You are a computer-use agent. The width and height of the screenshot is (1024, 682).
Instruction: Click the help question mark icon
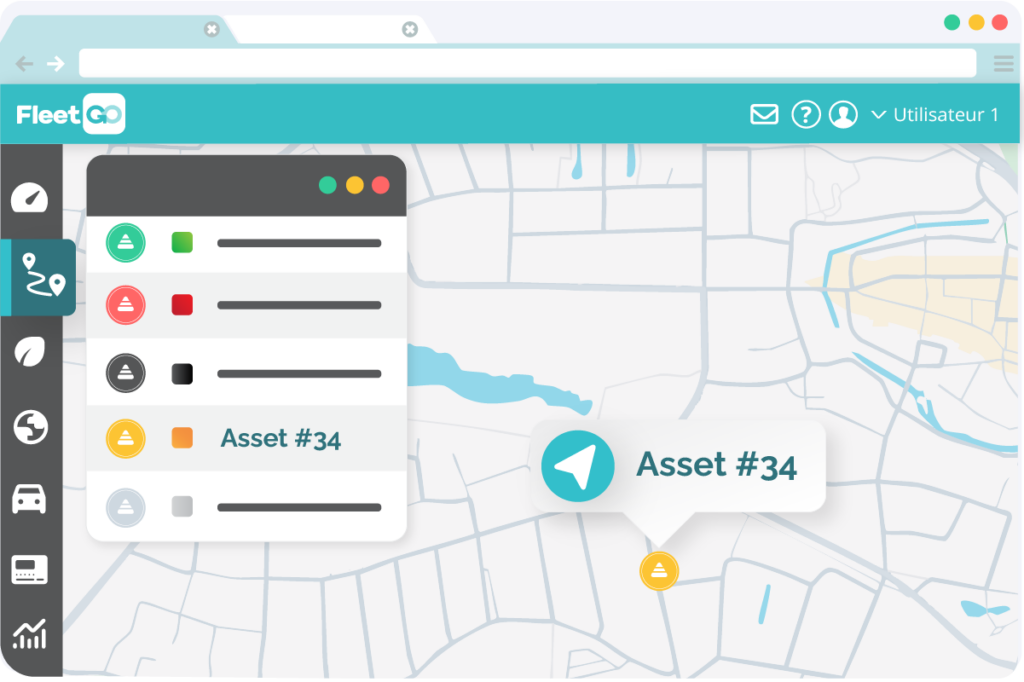click(x=806, y=114)
